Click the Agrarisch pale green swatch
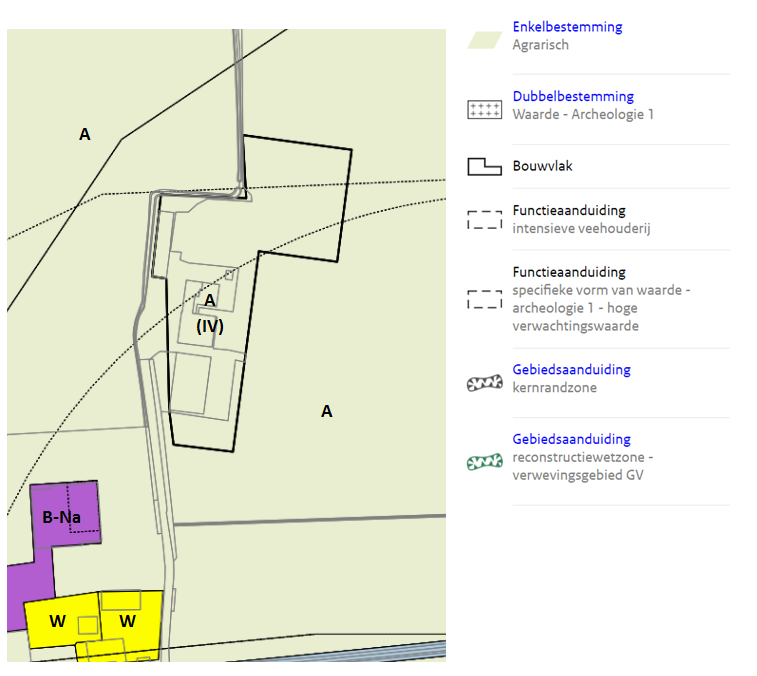The width and height of the screenshot is (757, 676). [485, 41]
